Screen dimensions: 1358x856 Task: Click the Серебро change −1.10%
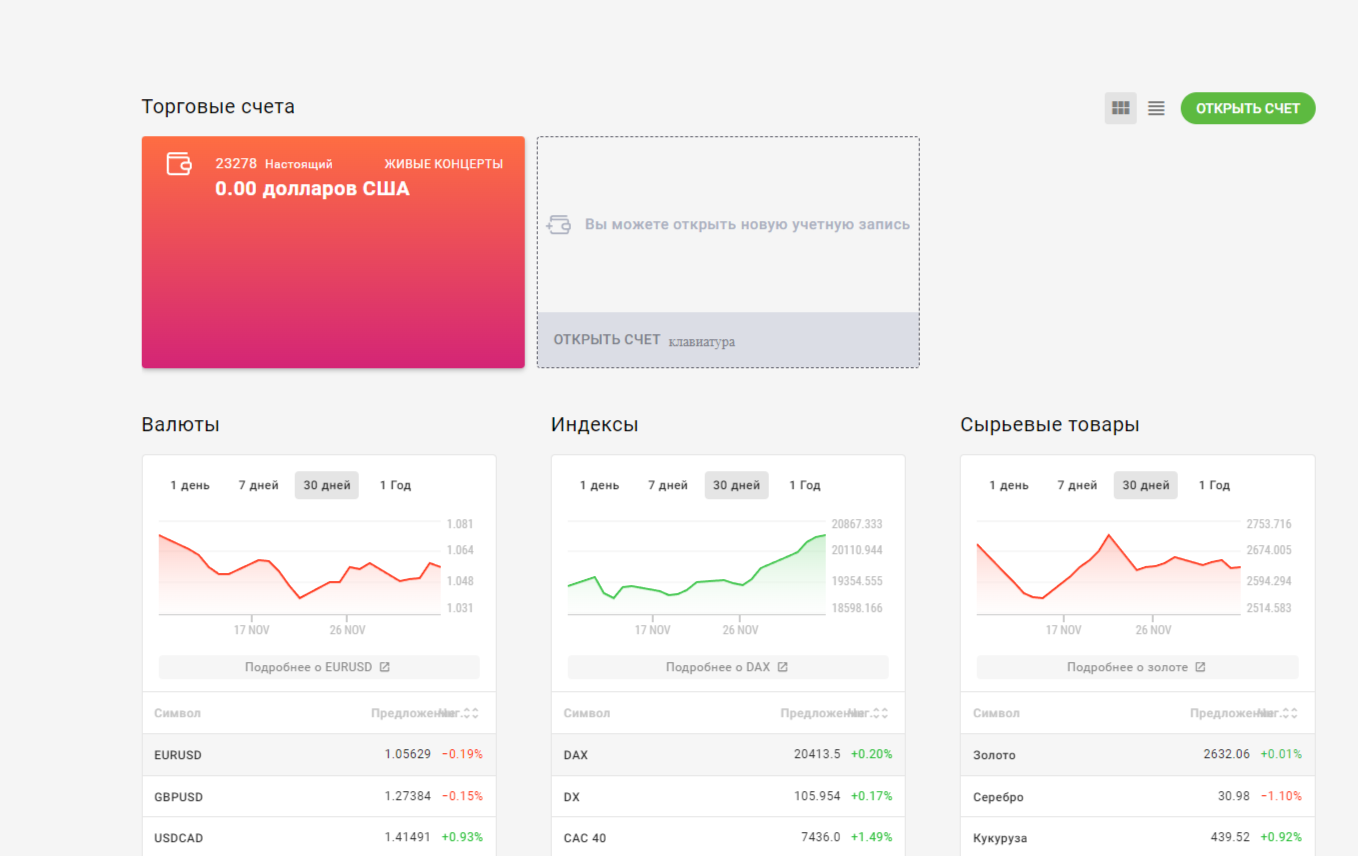pos(1281,797)
